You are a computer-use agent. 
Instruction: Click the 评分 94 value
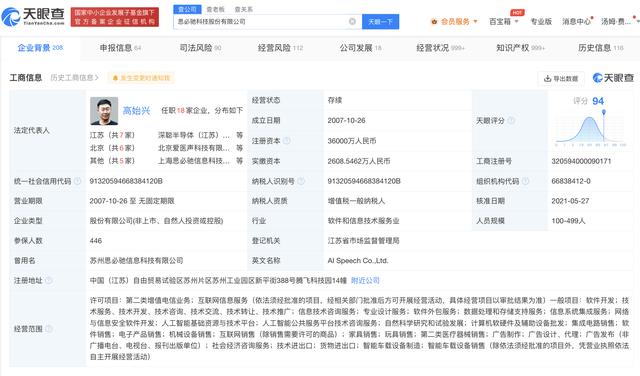coord(598,101)
